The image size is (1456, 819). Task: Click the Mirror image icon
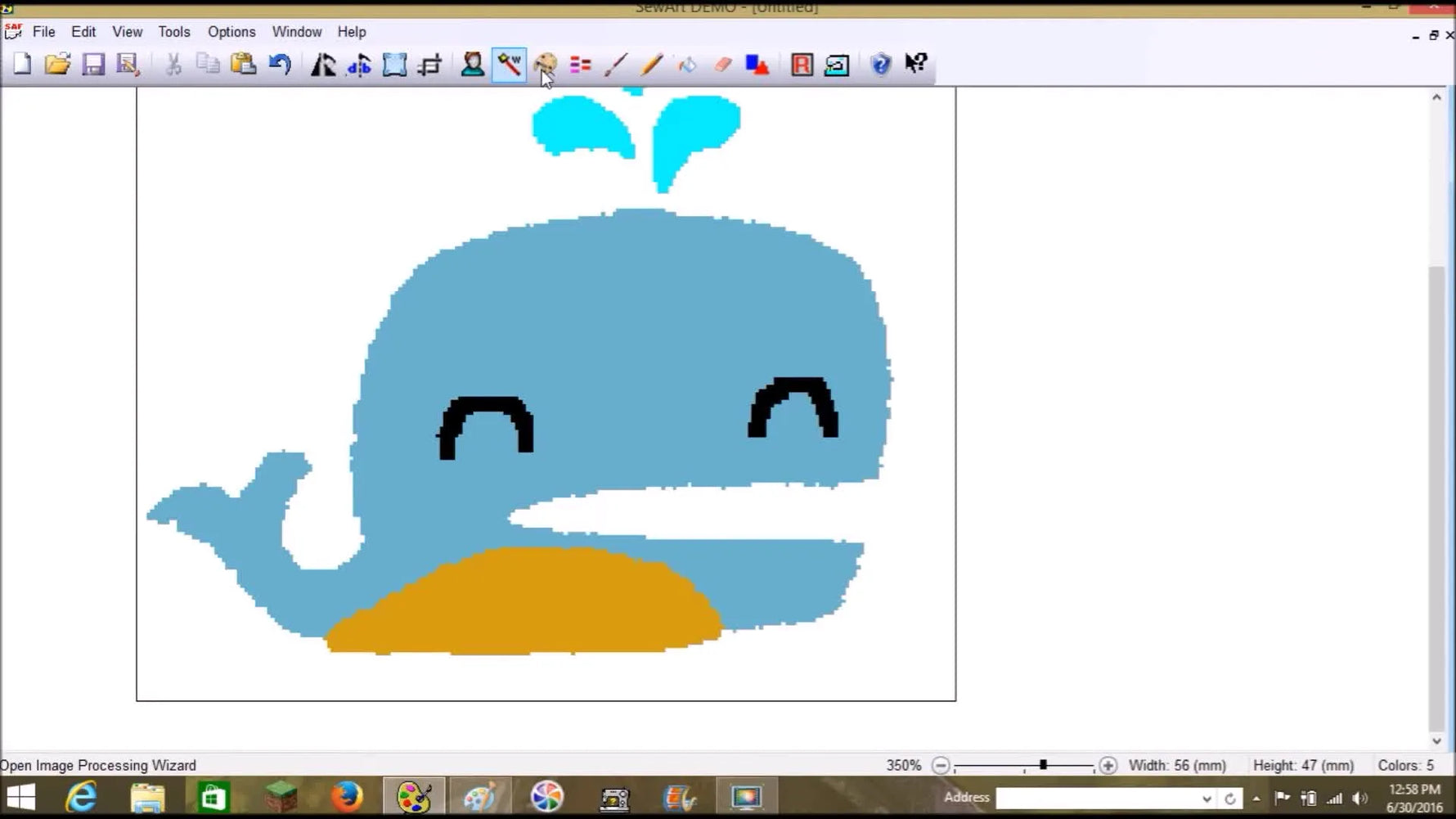point(359,64)
